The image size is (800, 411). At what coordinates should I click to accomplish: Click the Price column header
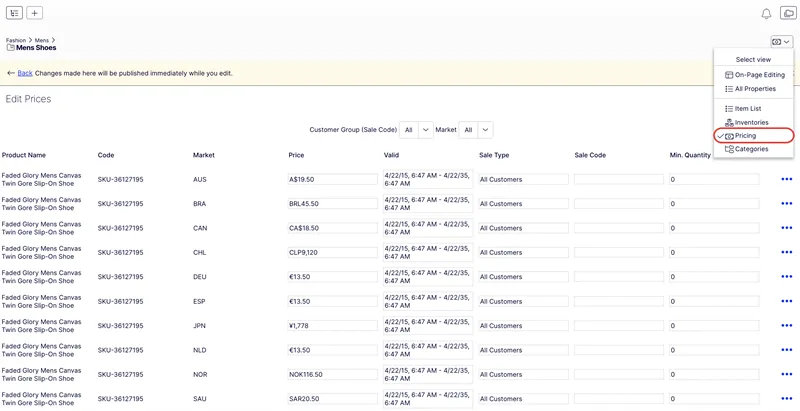296,155
